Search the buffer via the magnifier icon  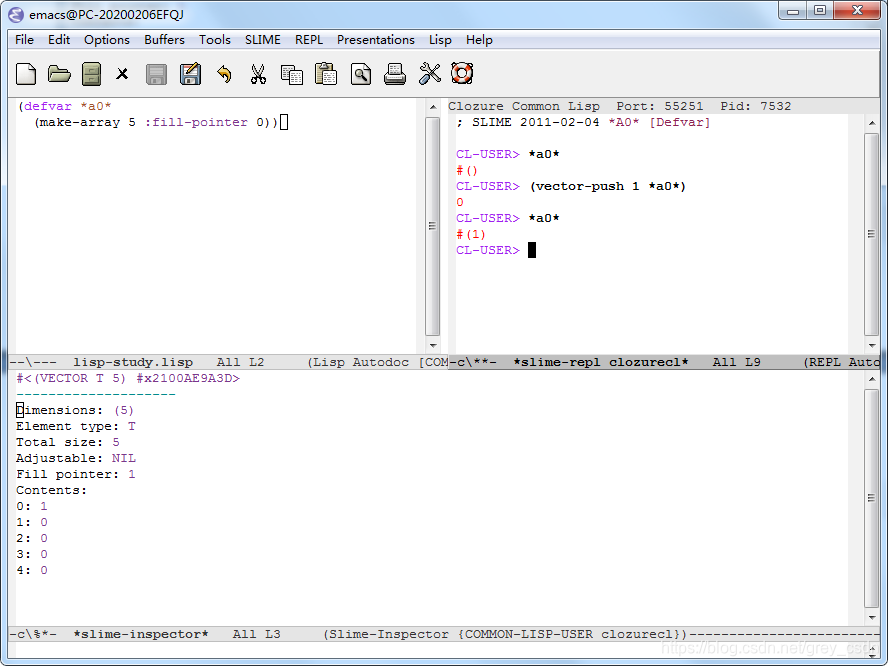click(x=360, y=73)
